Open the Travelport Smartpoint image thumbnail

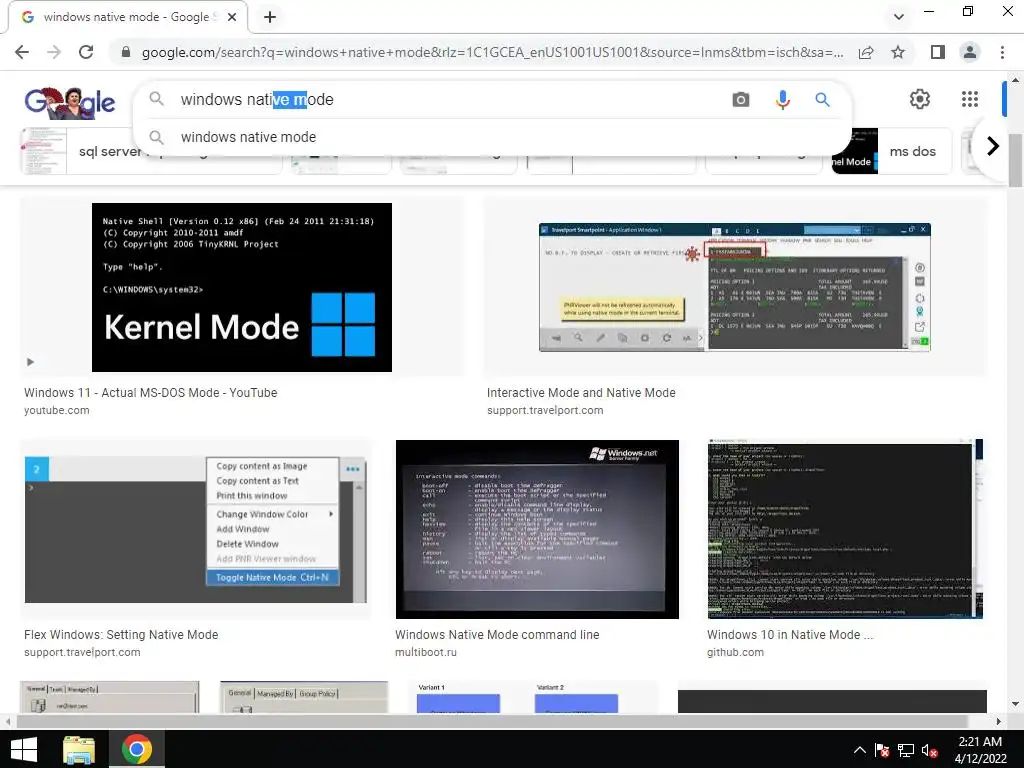coord(735,287)
